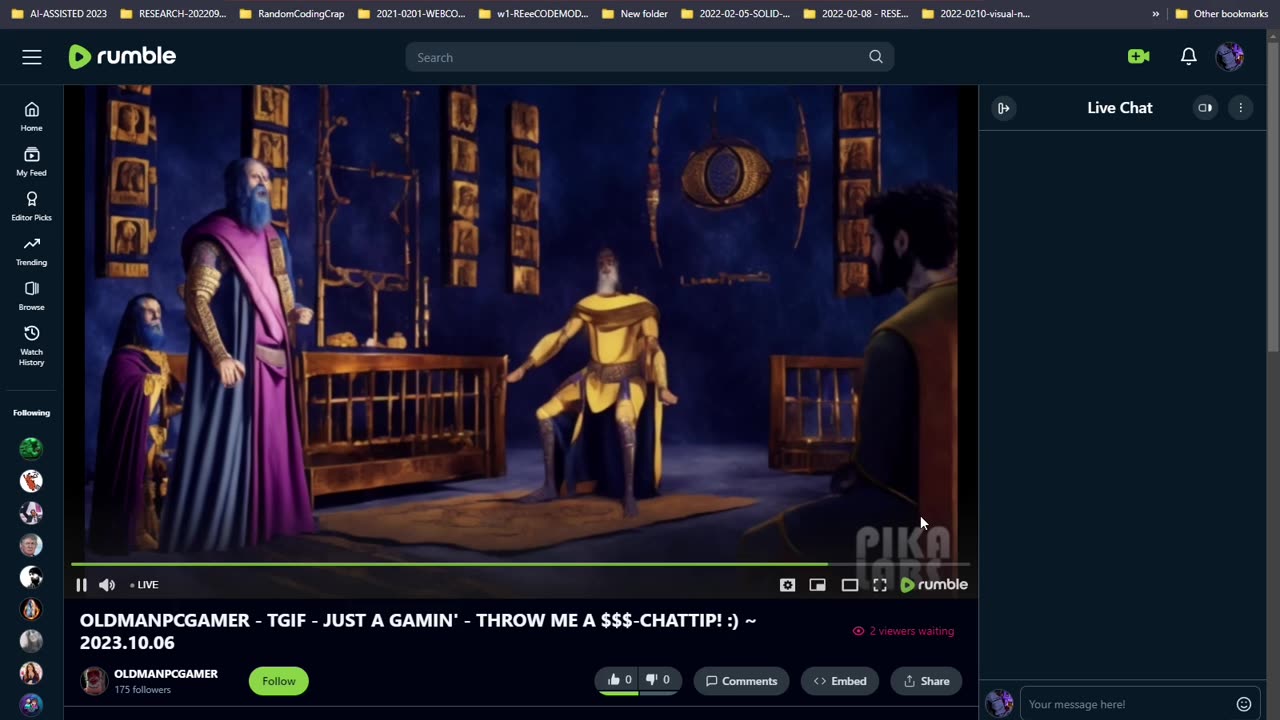
Task: Collapse the Live Chat panel
Action: 1004,108
